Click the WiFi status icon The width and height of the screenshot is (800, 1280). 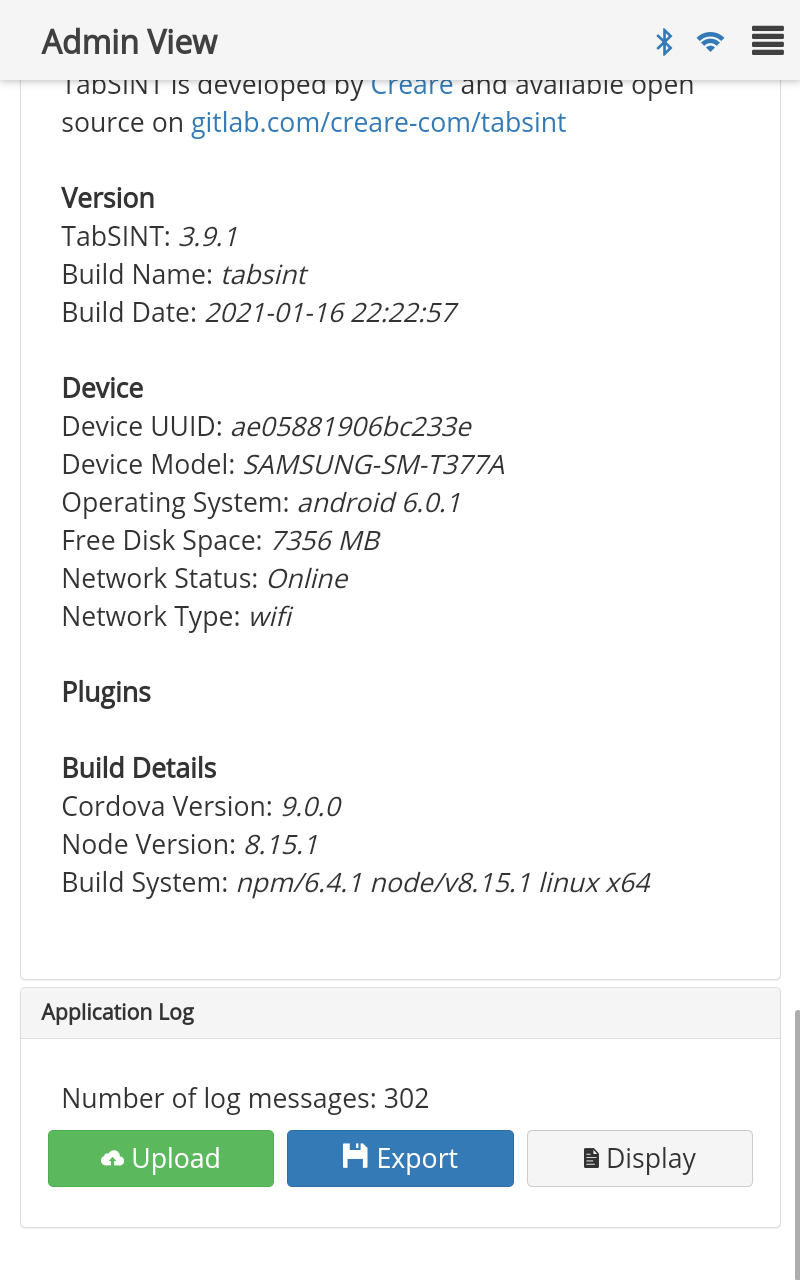pyautogui.click(x=711, y=42)
